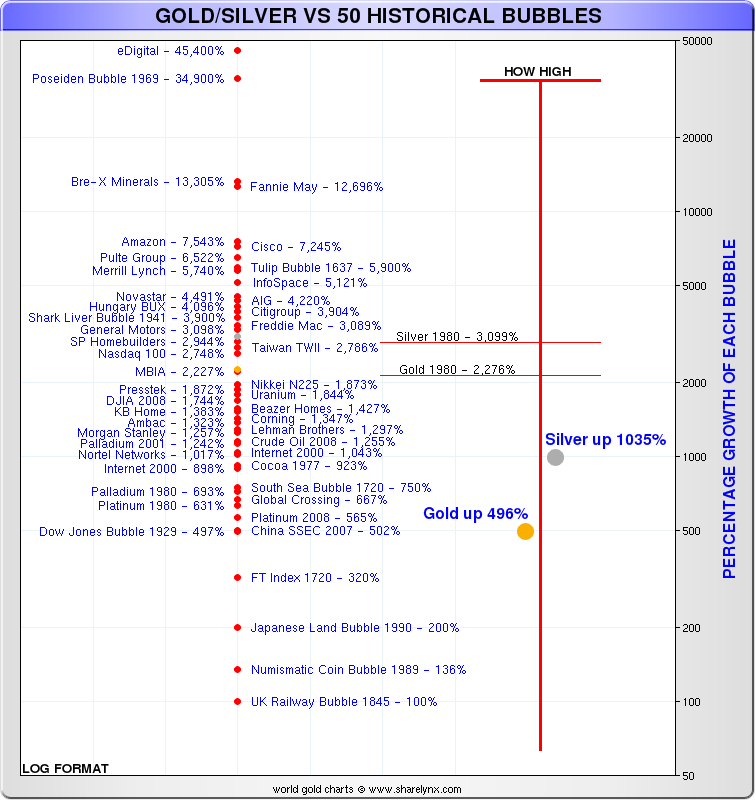Click the LOG FORMAT note
The image size is (755, 800).
(x=65, y=769)
